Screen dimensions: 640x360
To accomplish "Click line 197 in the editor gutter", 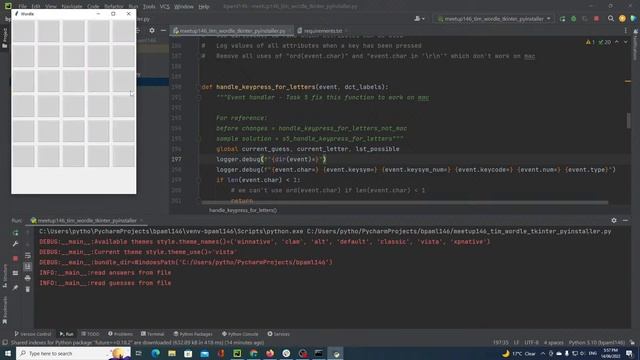I will click(177, 159).
